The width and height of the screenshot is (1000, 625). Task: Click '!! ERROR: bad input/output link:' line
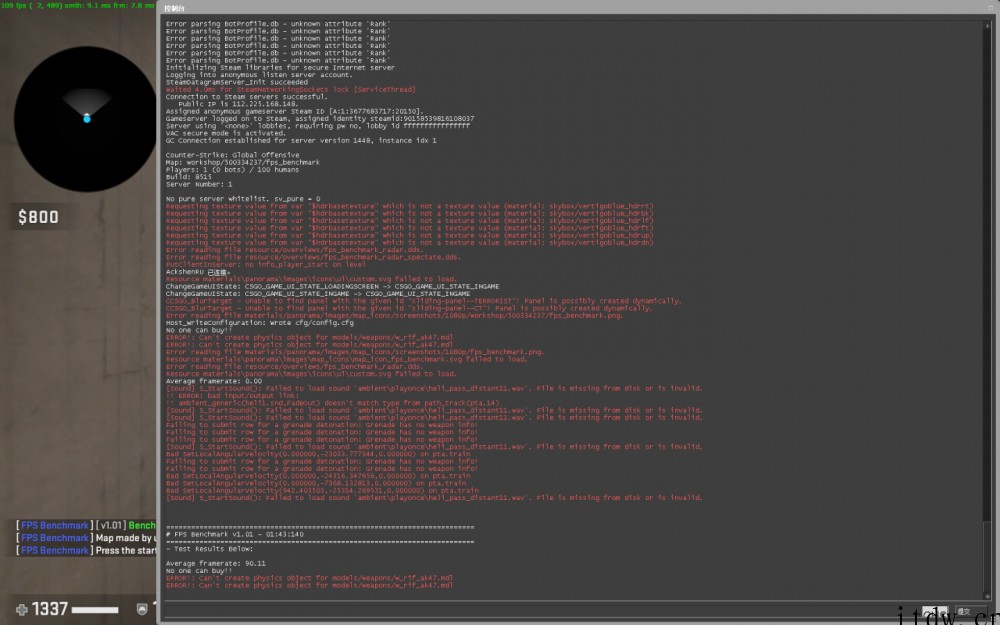pyautogui.click(x=230, y=395)
